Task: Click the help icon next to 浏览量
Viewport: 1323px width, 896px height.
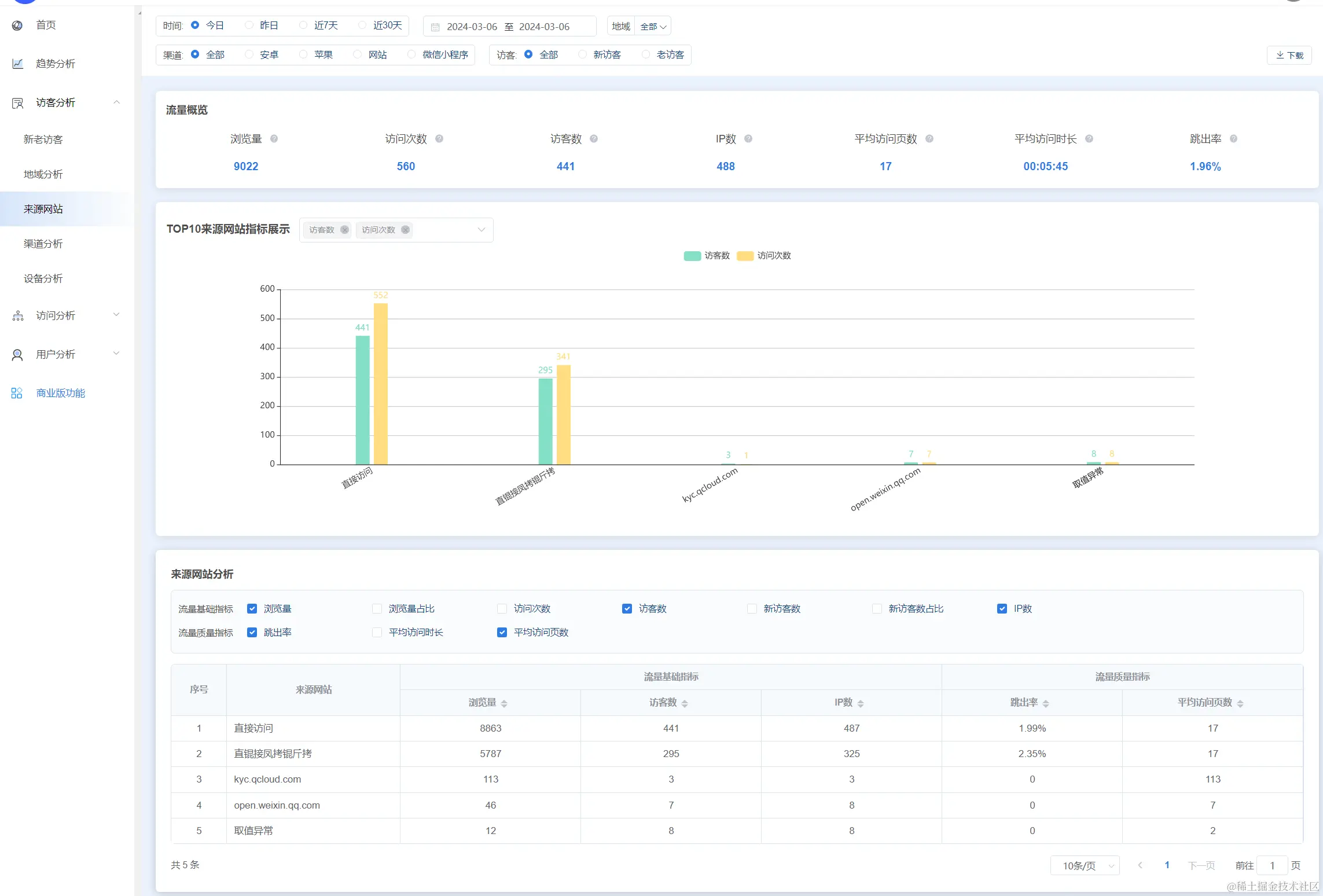Action: point(274,139)
